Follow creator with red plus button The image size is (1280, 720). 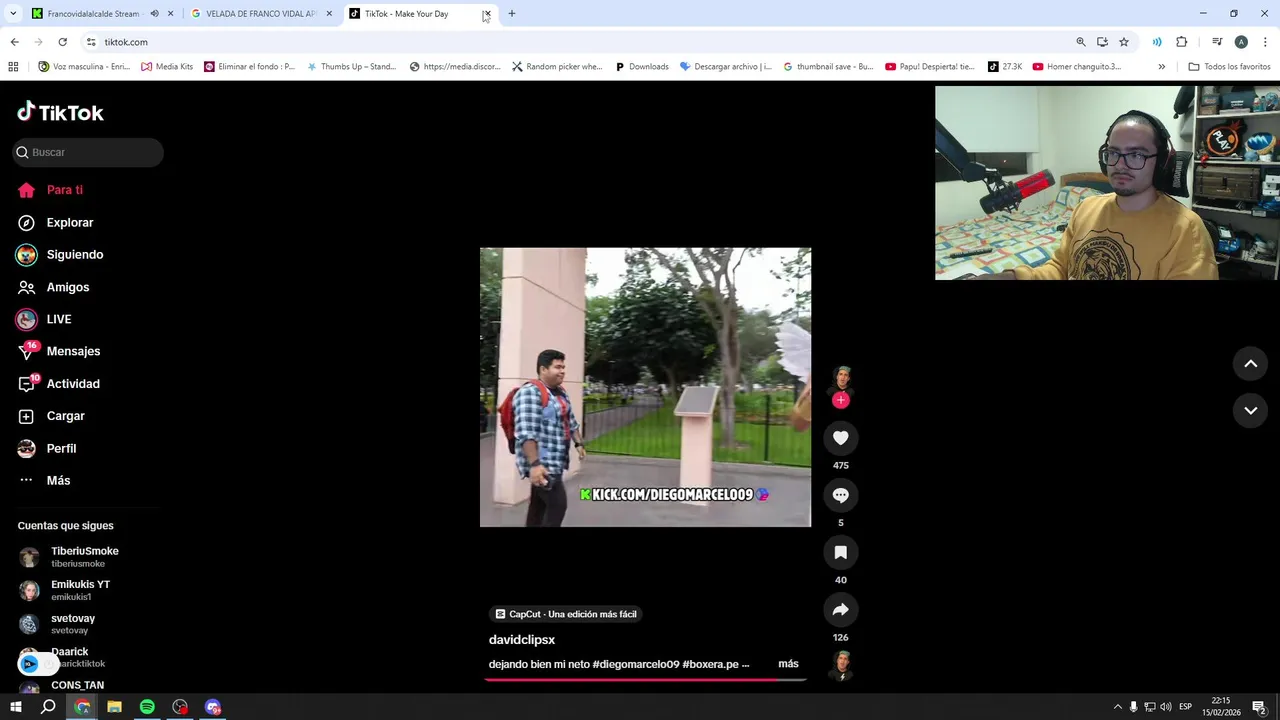(841, 400)
